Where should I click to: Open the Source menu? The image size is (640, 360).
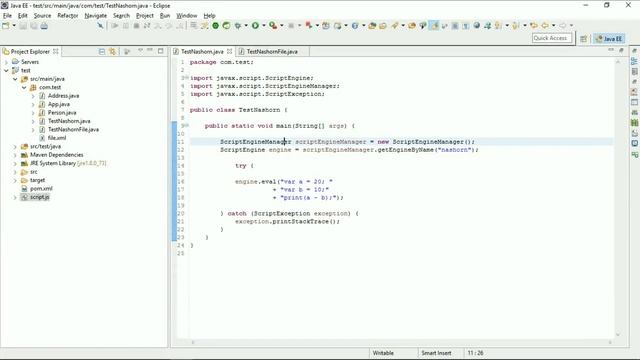coord(42,16)
